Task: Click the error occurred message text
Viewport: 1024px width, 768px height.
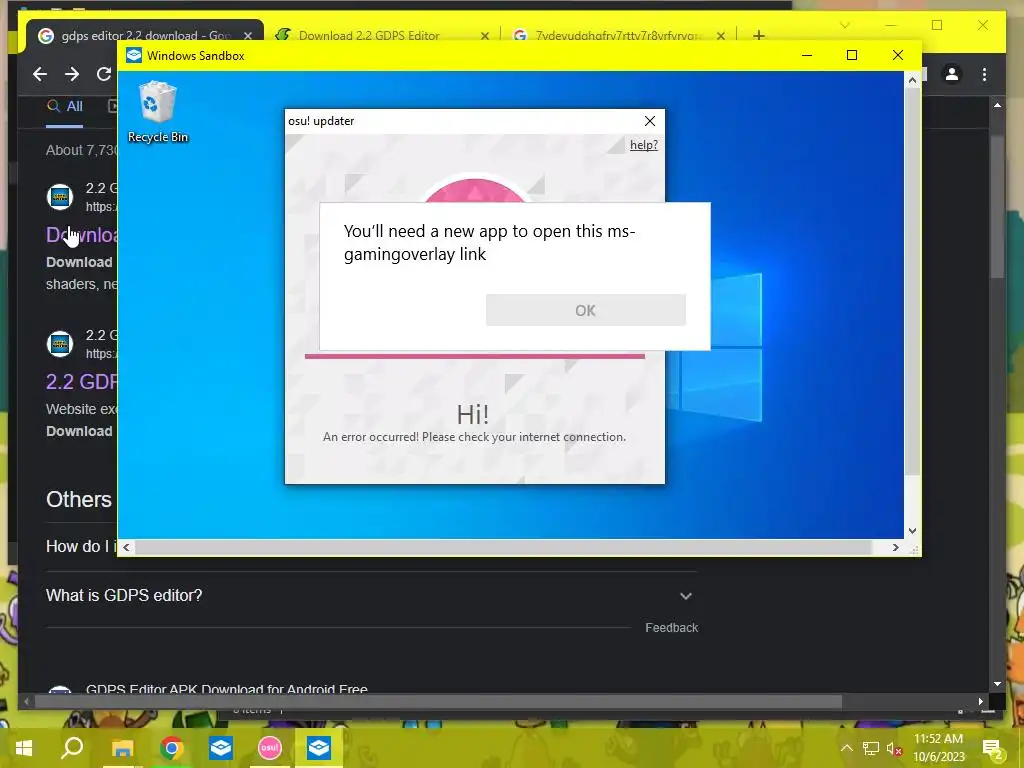Action: point(474,437)
